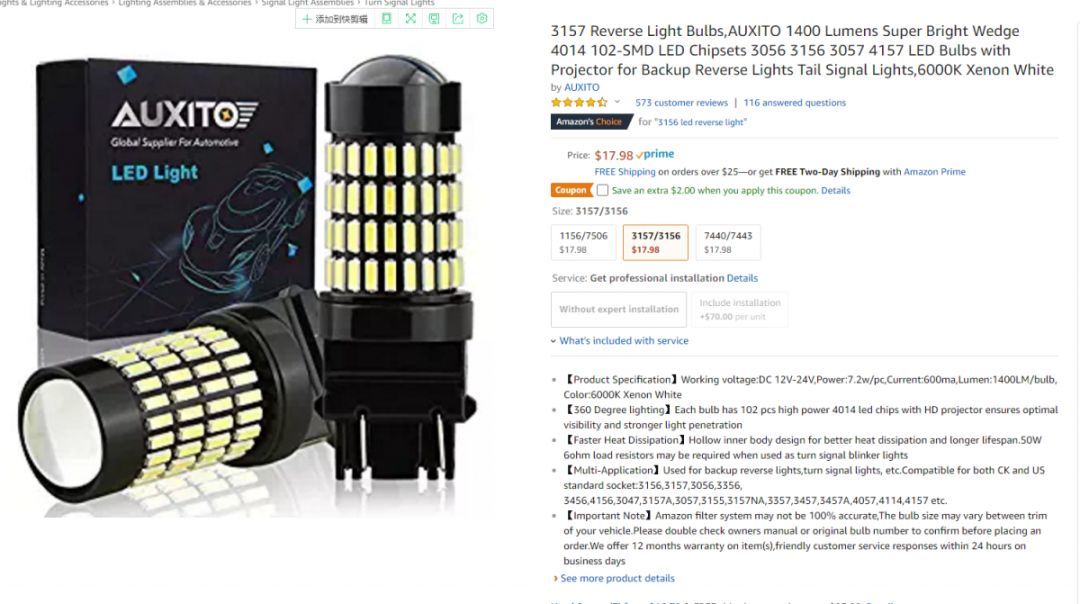
Task: Click the plus icon to add to quick clip
Action: coord(307,19)
